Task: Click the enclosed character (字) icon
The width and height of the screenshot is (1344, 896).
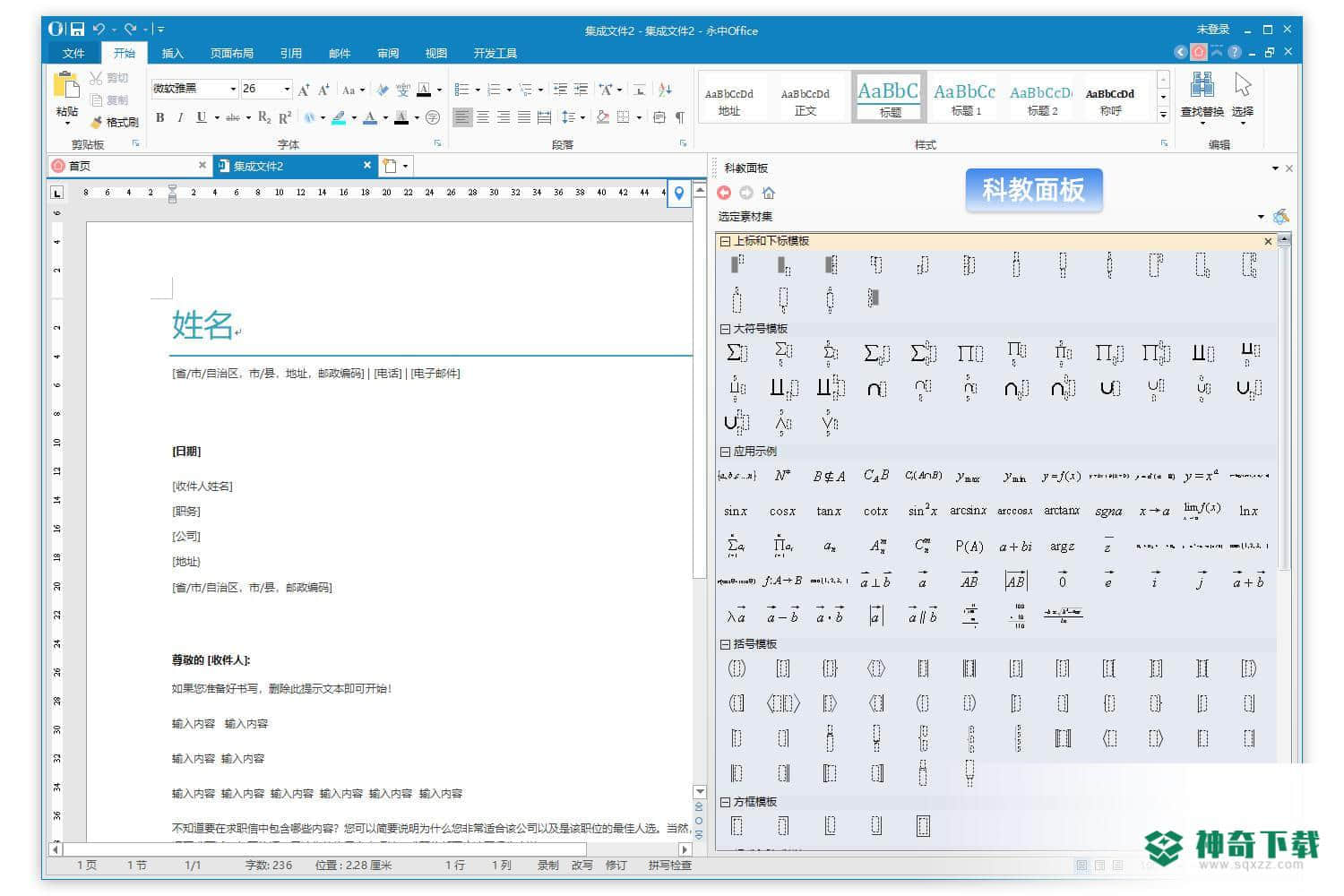Action: (x=433, y=117)
